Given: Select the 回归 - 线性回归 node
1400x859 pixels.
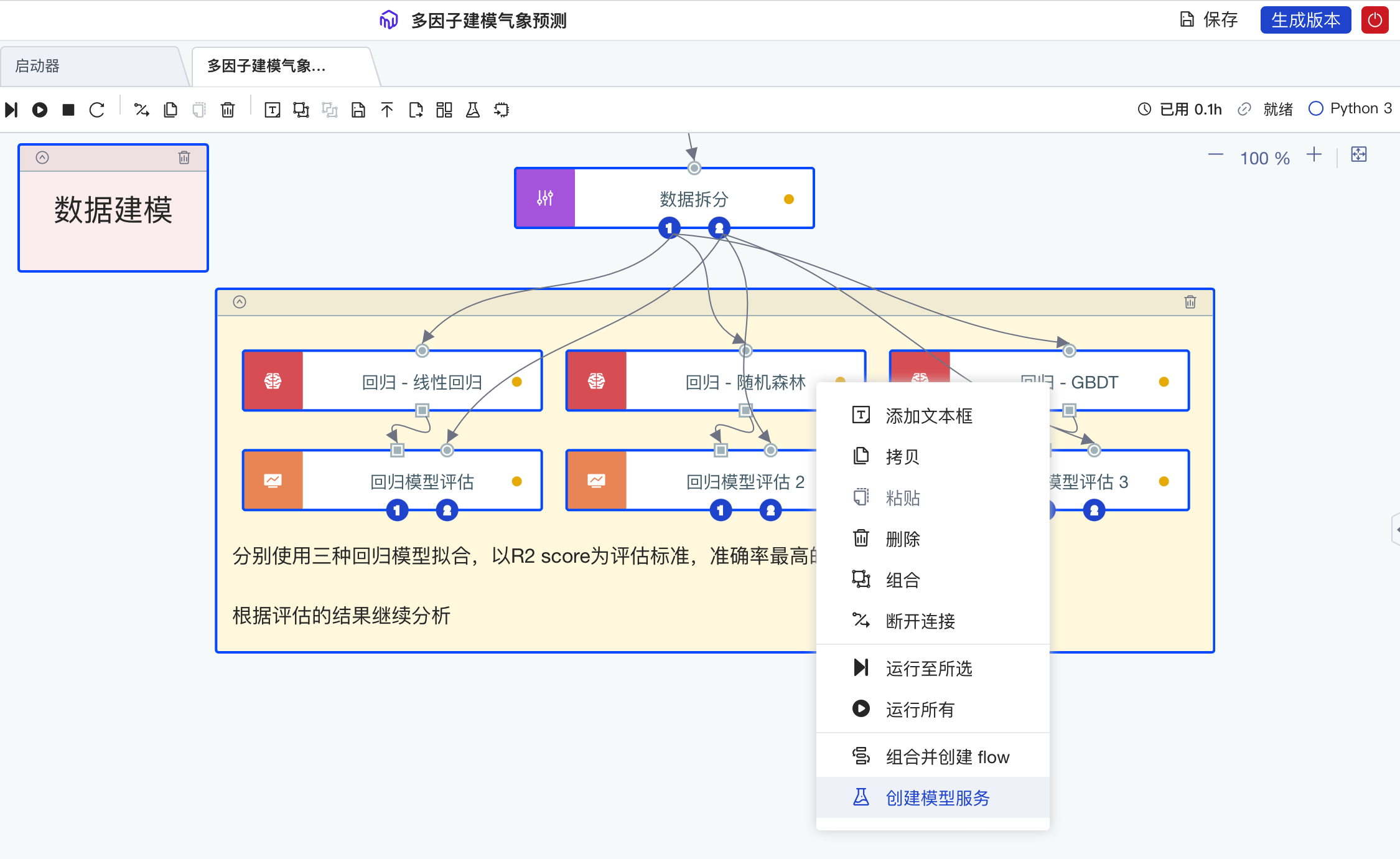Looking at the screenshot, I should tap(392, 381).
